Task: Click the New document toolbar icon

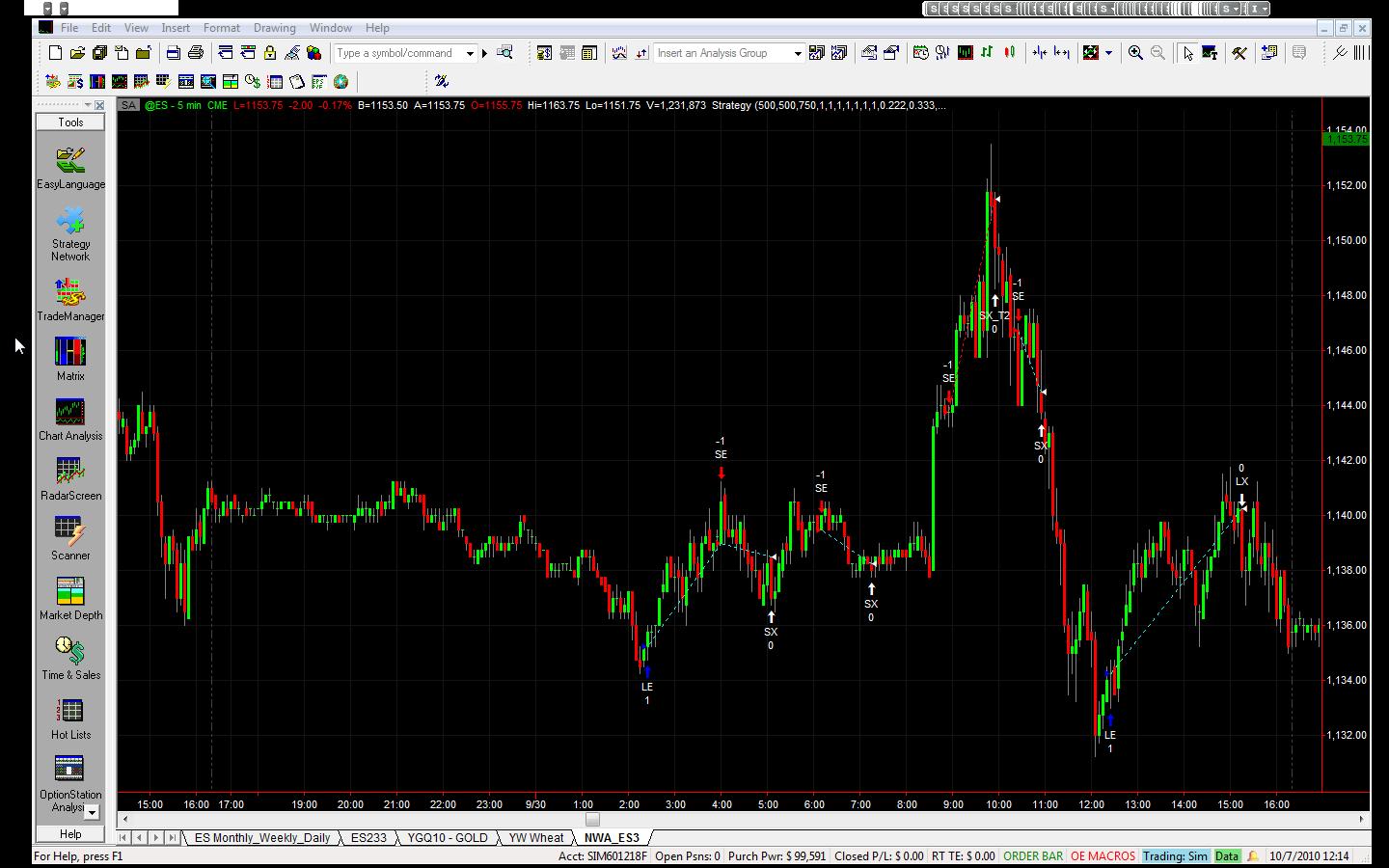Action: (56, 53)
